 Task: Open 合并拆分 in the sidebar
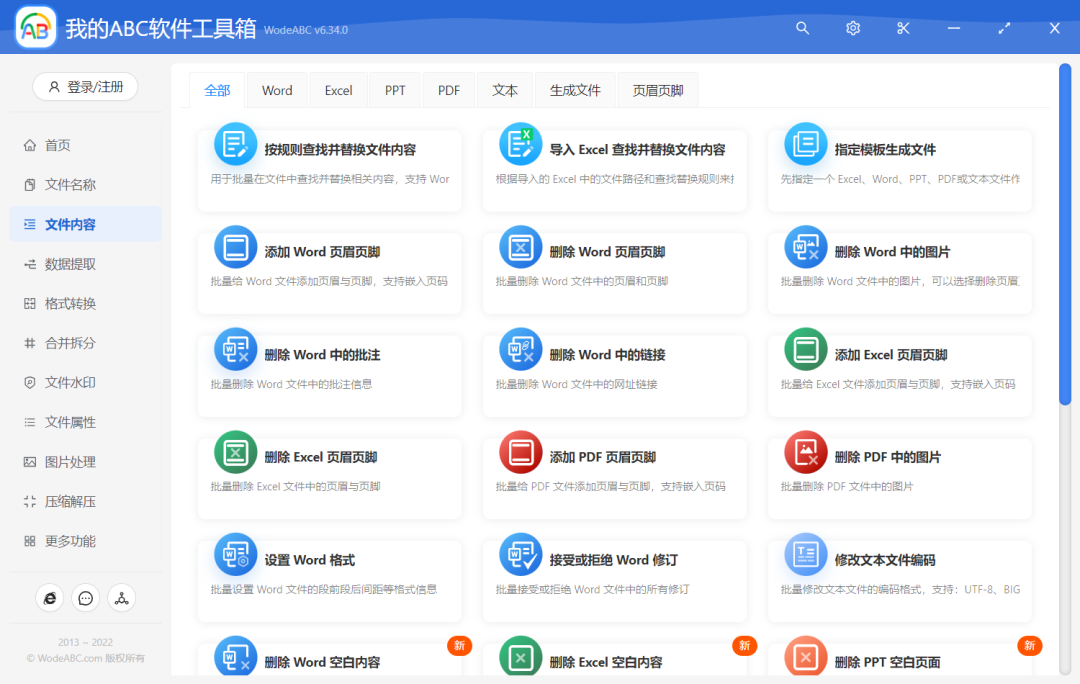pyautogui.click(x=85, y=343)
